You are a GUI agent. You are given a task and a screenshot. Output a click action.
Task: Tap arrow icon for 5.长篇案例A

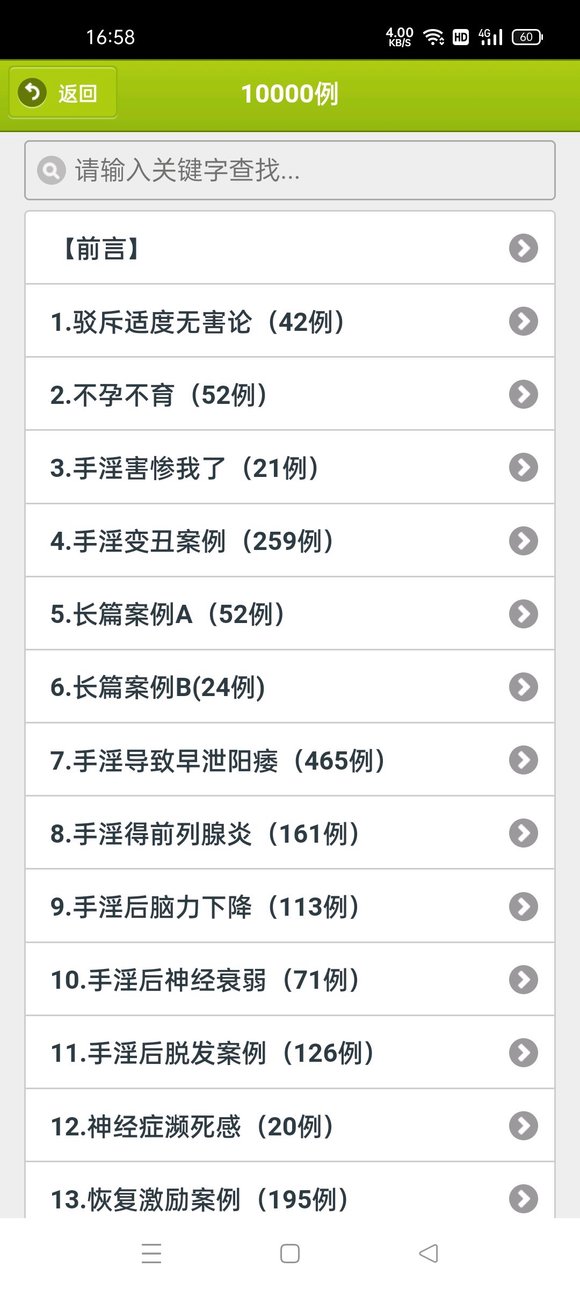click(523, 614)
